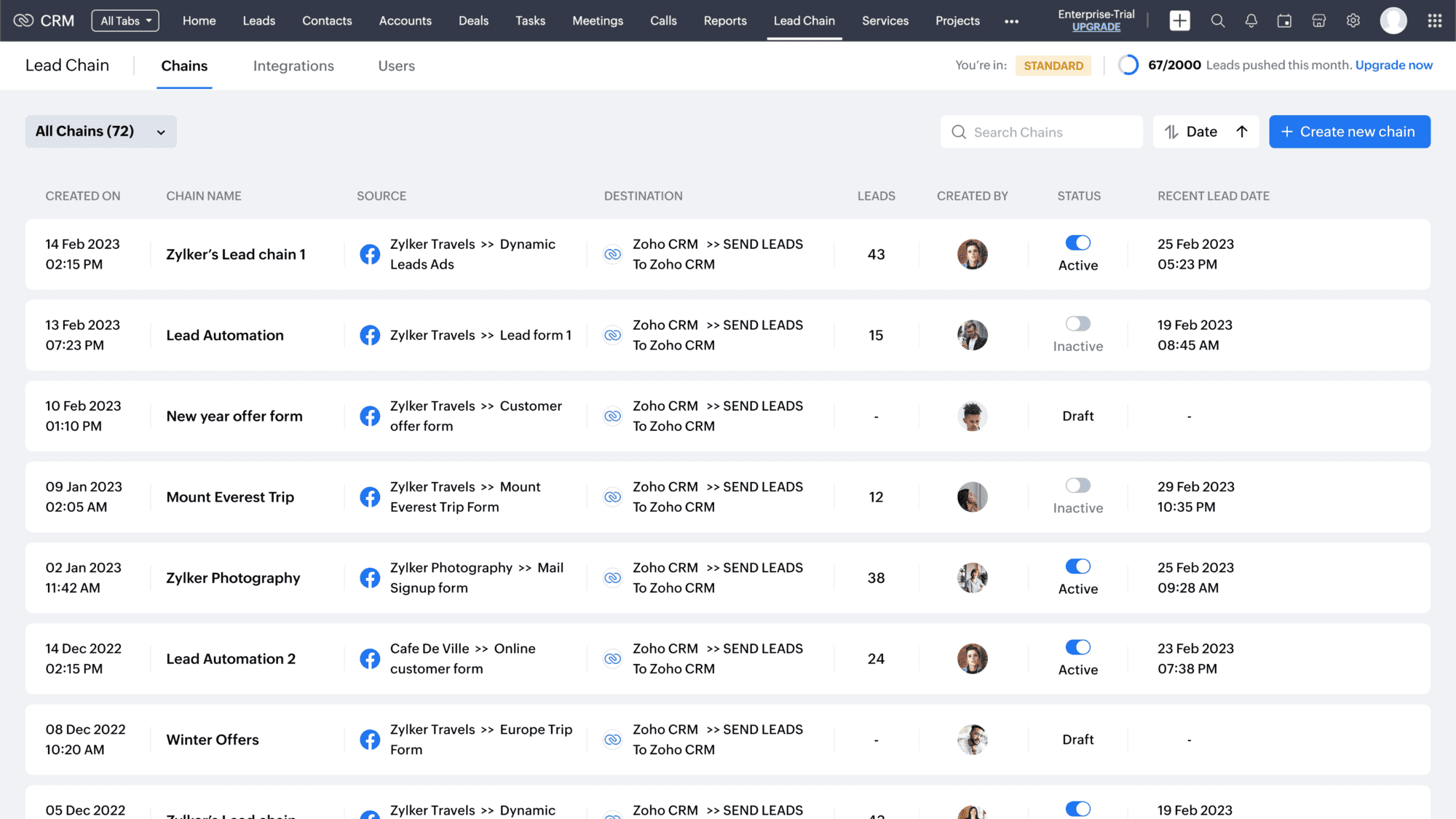Click the Facebook icon for Lead Automation source

click(370, 335)
